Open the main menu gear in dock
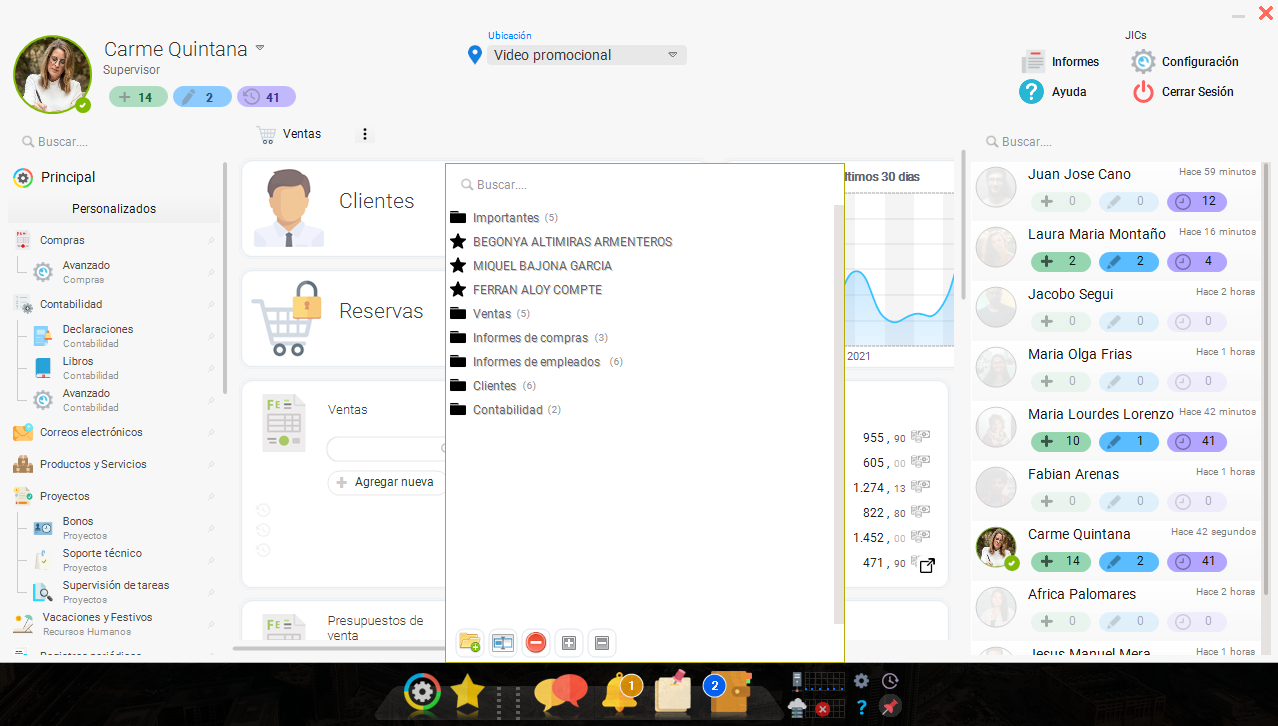1278x726 pixels. pos(422,692)
